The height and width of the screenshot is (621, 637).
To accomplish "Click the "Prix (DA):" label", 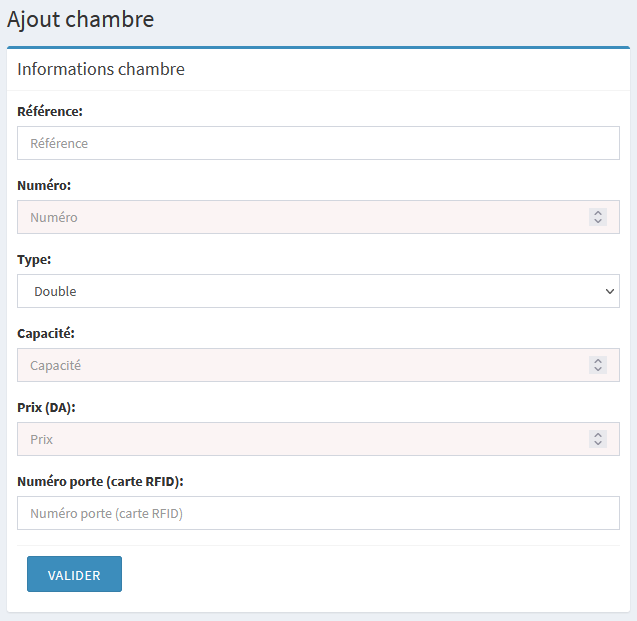I will click(x=46, y=407).
